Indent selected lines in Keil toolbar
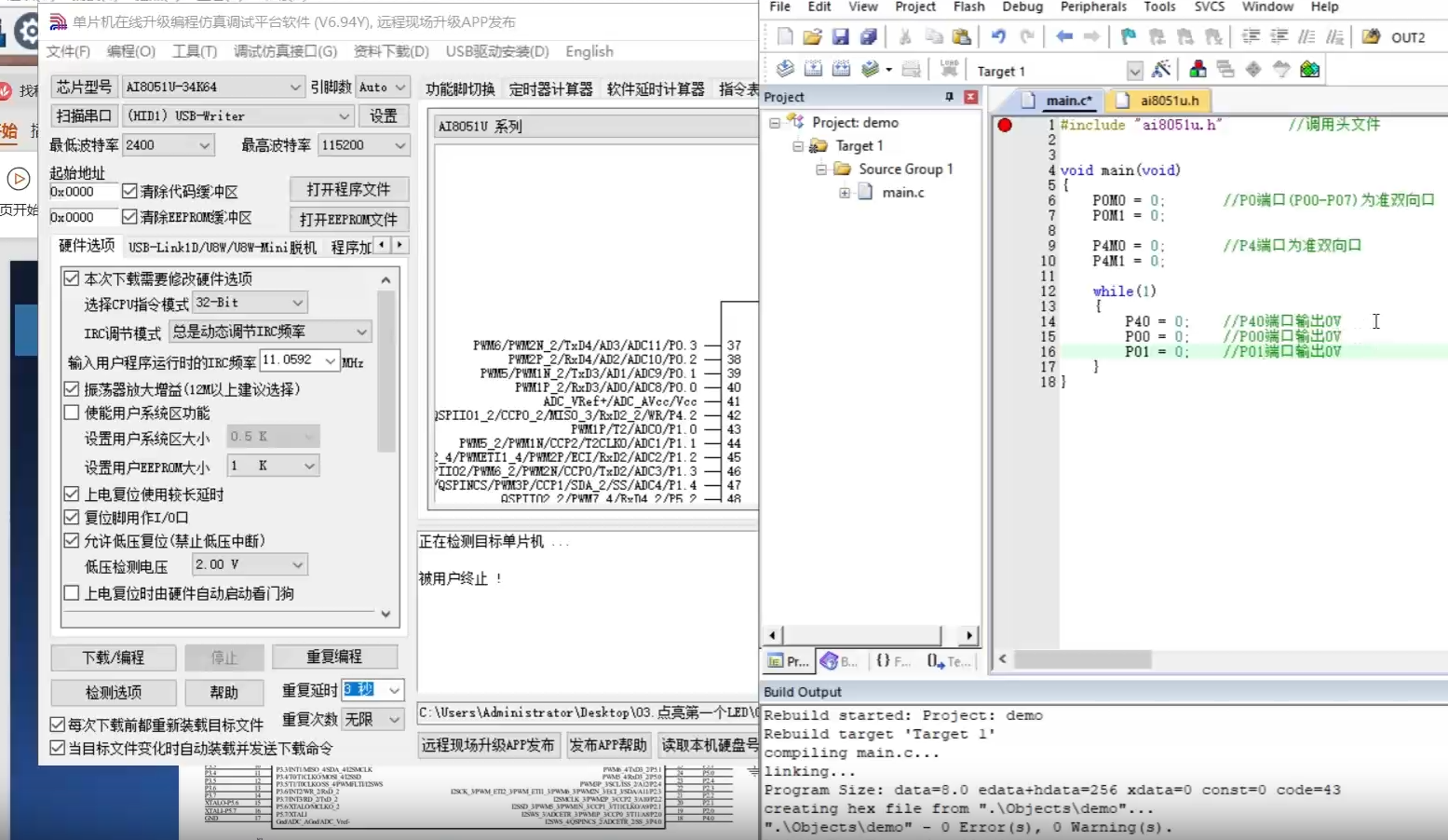The width and height of the screenshot is (1448, 840). (x=1252, y=37)
